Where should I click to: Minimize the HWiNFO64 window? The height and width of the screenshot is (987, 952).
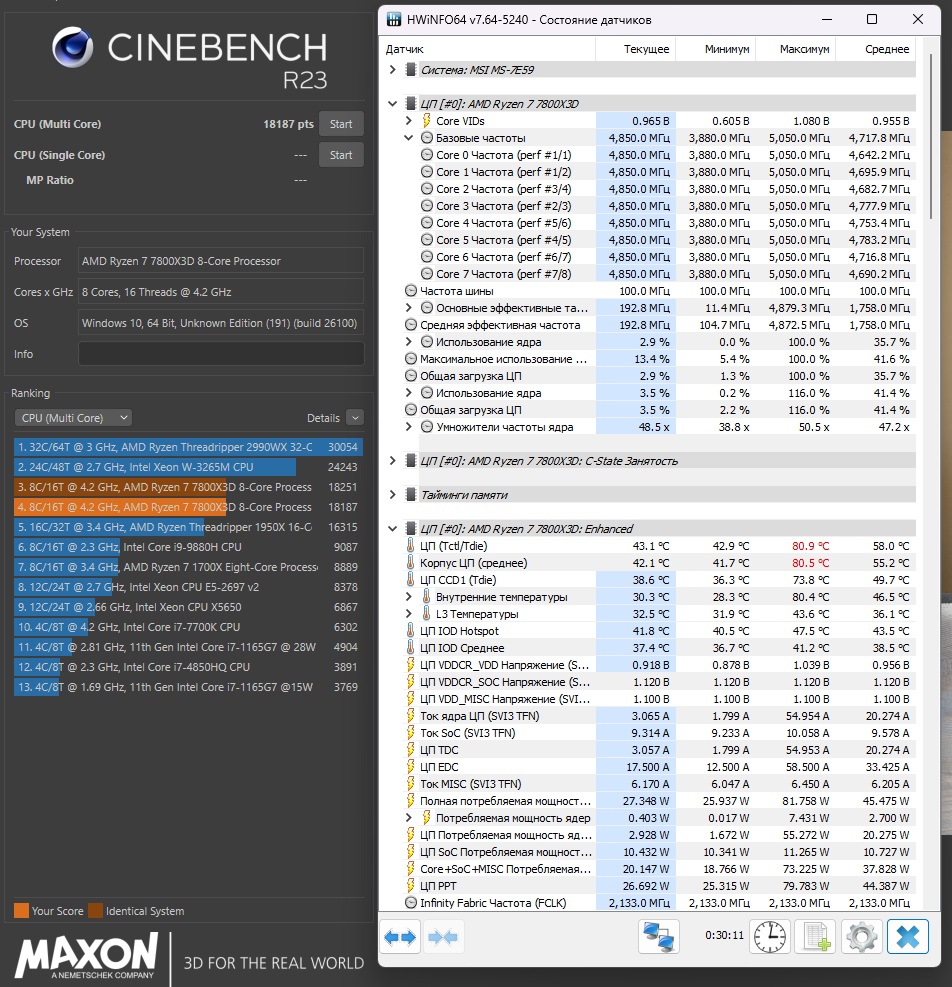pos(827,20)
